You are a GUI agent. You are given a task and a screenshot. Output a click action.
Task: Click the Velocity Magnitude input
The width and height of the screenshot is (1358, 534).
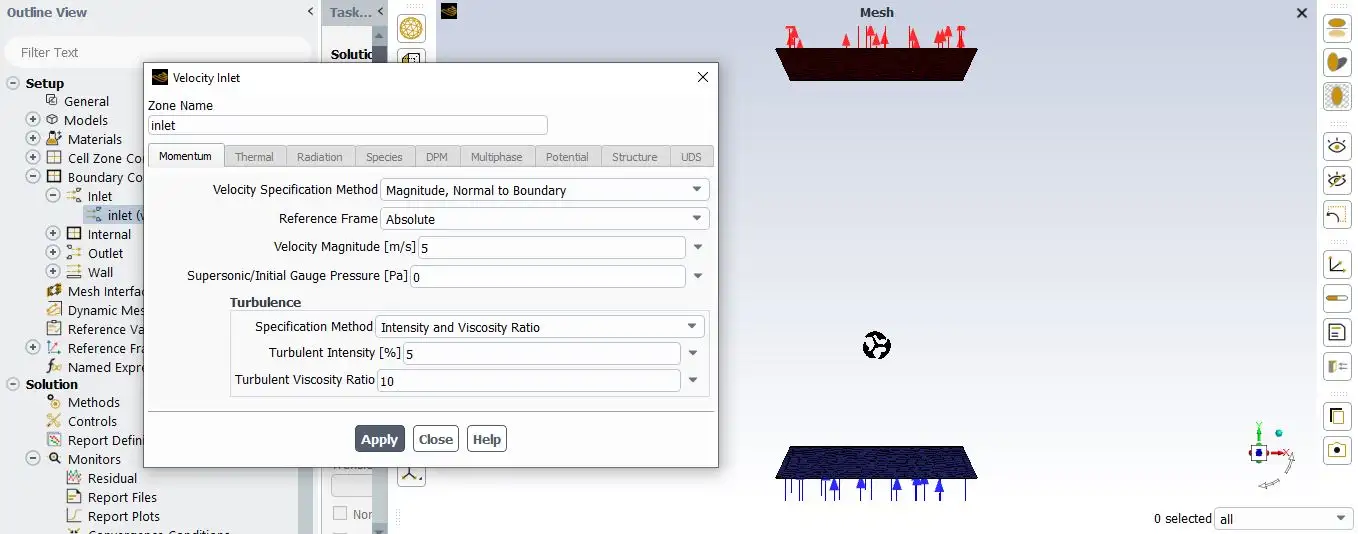[552, 247]
